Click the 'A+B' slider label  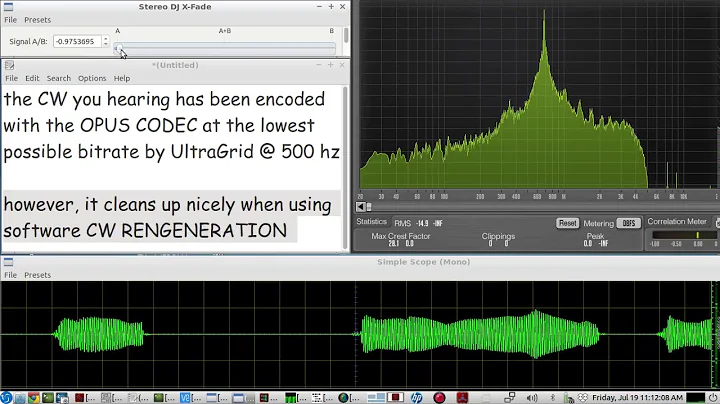pyautogui.click(x=225, y=31)
